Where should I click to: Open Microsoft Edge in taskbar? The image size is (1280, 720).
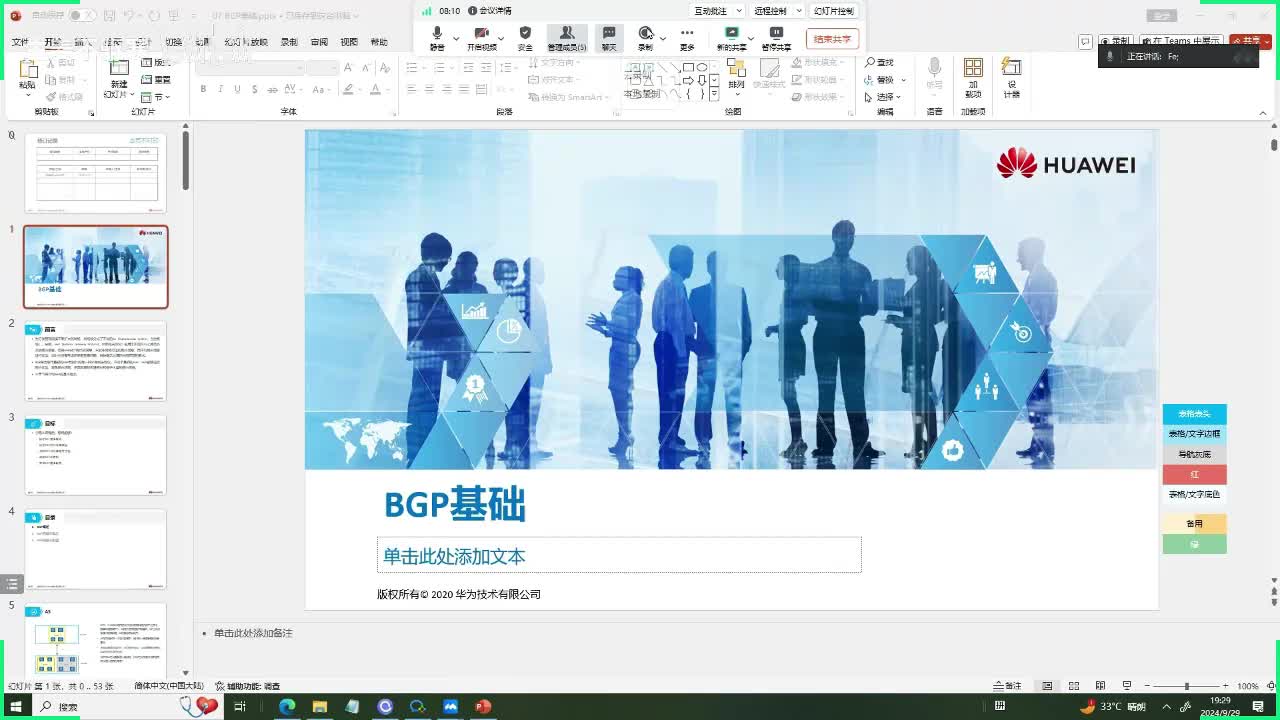tap(287, 706)
